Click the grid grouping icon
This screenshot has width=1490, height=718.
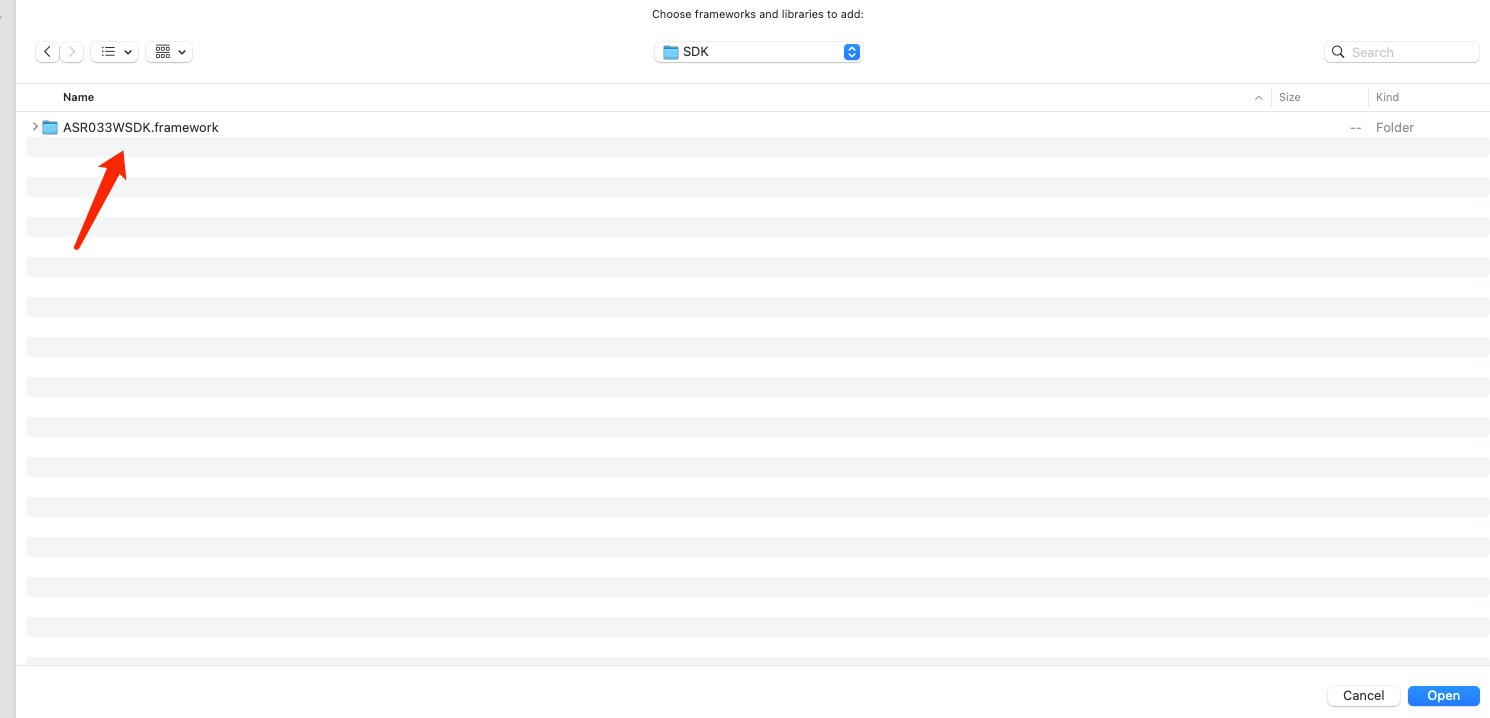click(x=163, y=52)
